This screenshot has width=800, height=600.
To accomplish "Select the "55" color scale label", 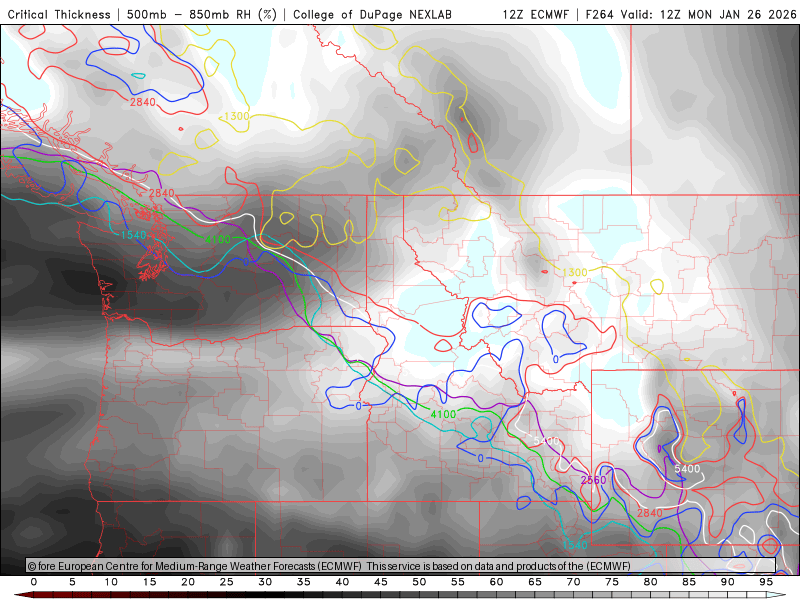I will tap(458, 582).
